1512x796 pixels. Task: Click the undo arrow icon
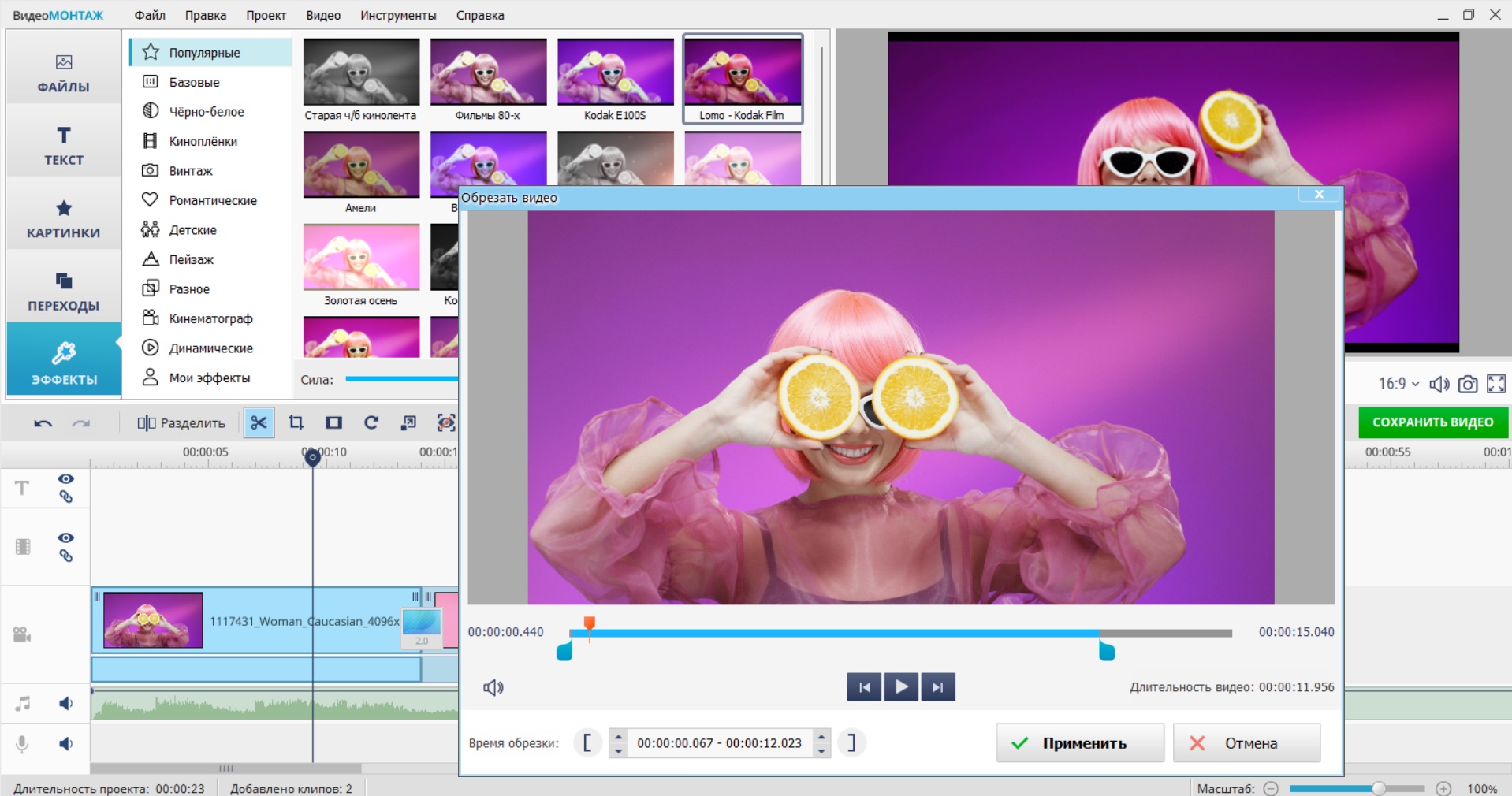coord(43,423)
